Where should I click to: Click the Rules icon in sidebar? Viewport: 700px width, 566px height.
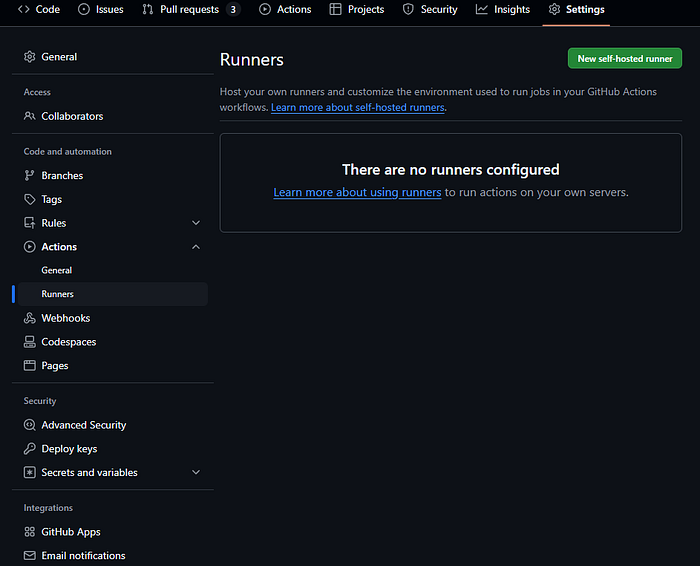(x=29, y=223)
